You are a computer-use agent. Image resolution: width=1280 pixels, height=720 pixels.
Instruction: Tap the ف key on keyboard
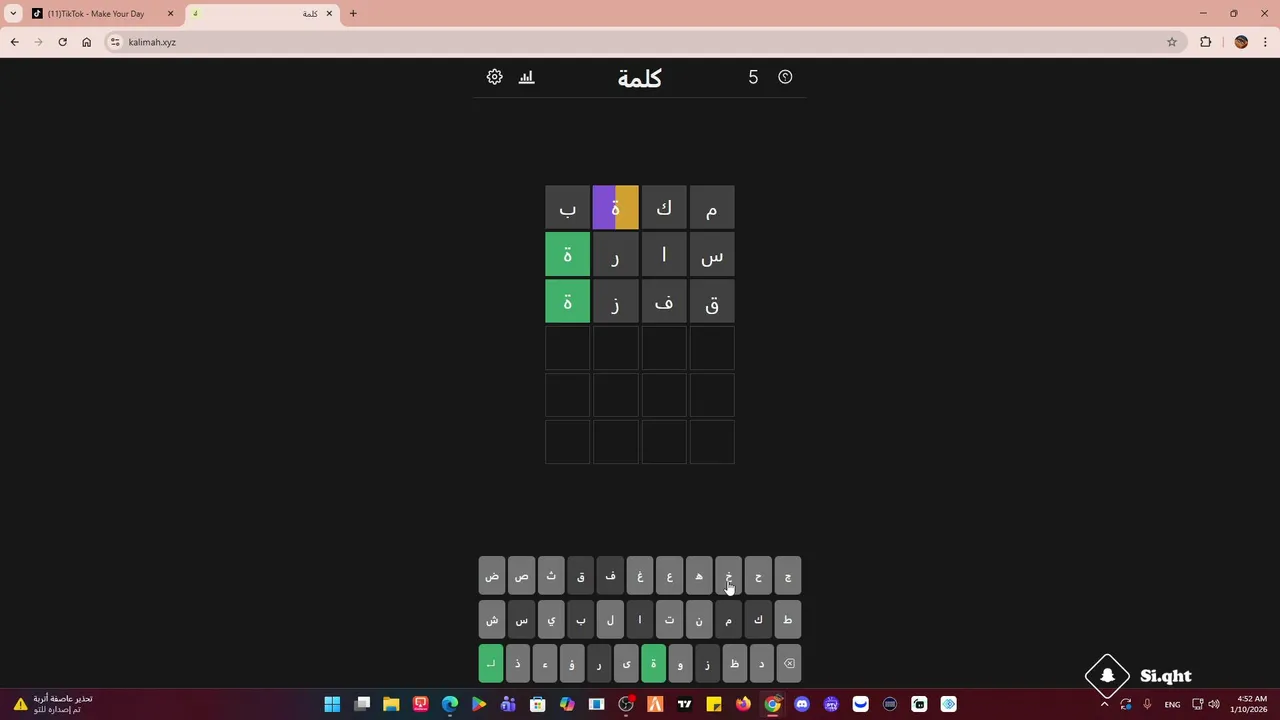[610, 576]
